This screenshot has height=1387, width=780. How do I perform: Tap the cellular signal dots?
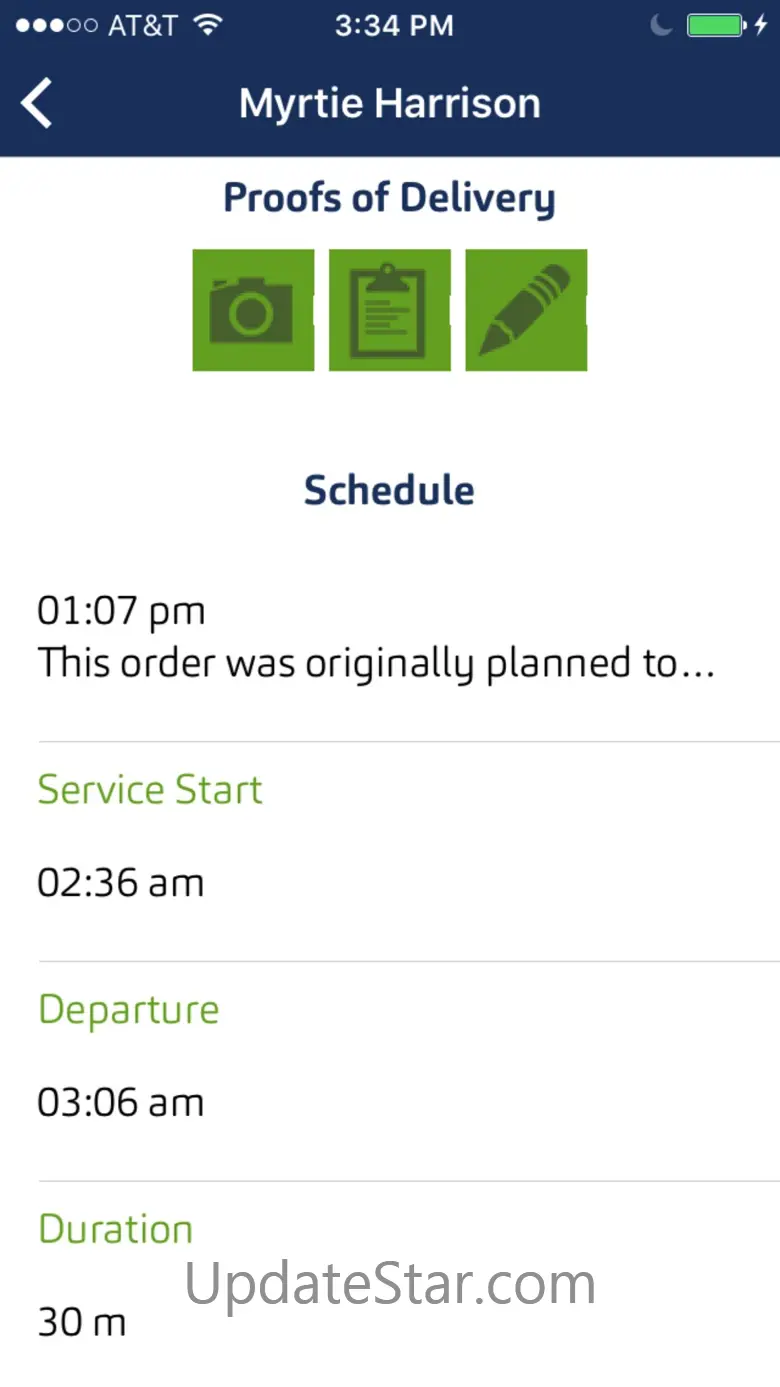(x=56, y=26)
